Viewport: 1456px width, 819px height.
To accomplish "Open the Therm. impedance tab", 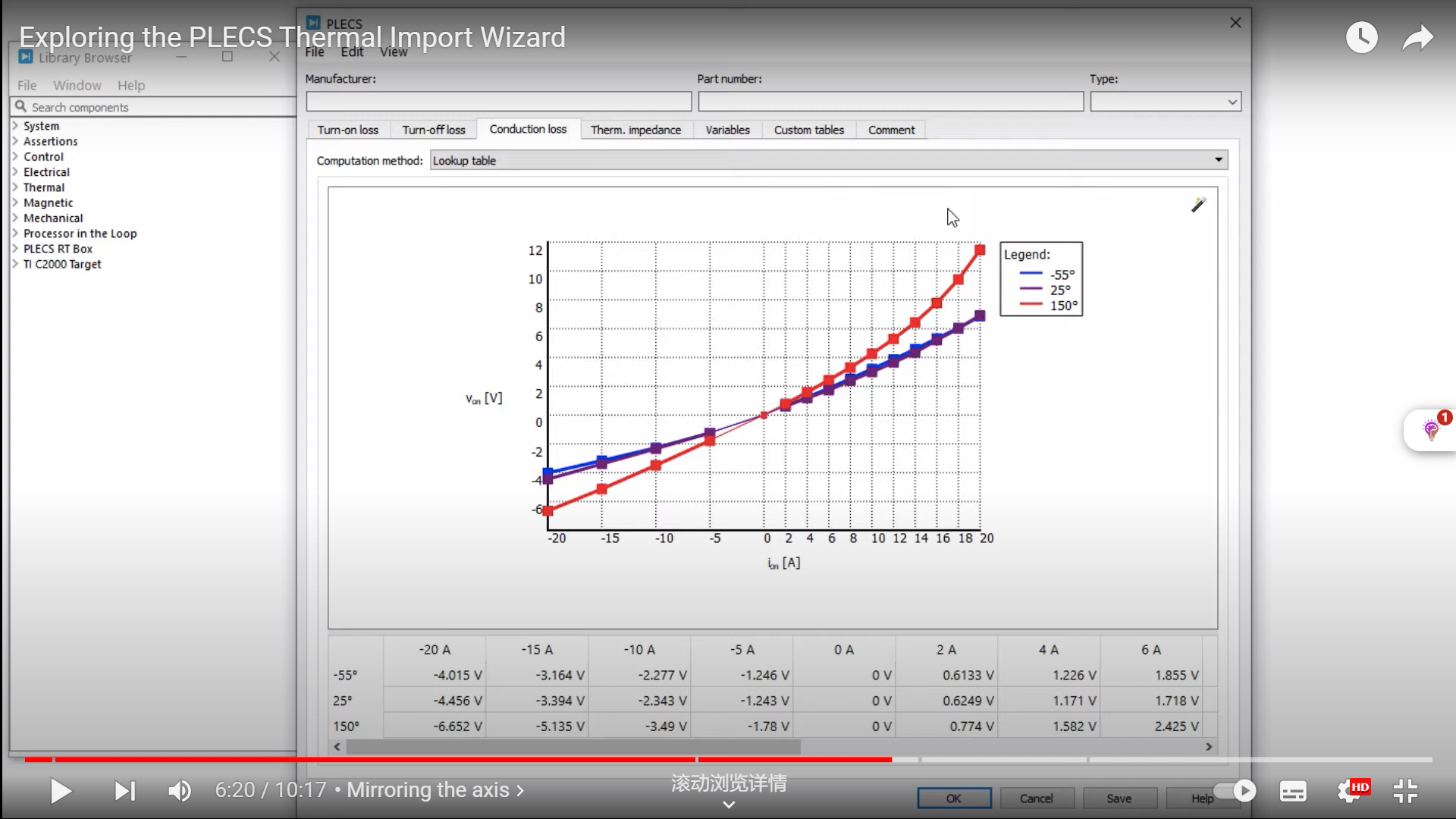I will (635, 130).
